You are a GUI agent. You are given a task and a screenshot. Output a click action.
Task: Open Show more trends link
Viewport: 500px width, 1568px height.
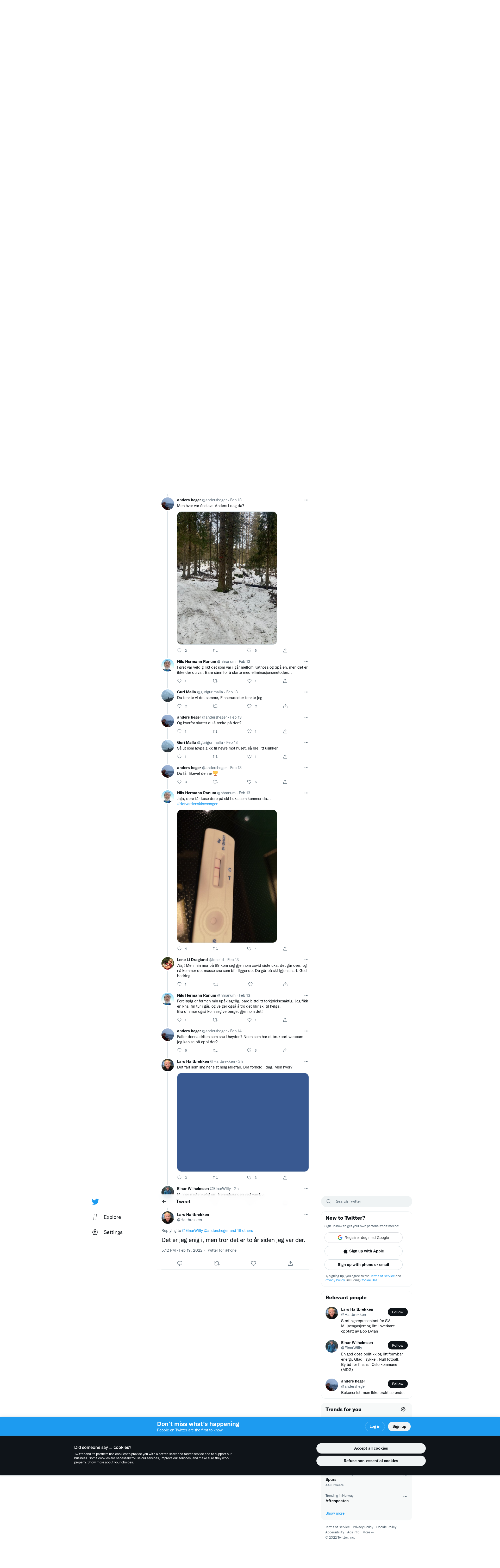[x=335, y=1513]
